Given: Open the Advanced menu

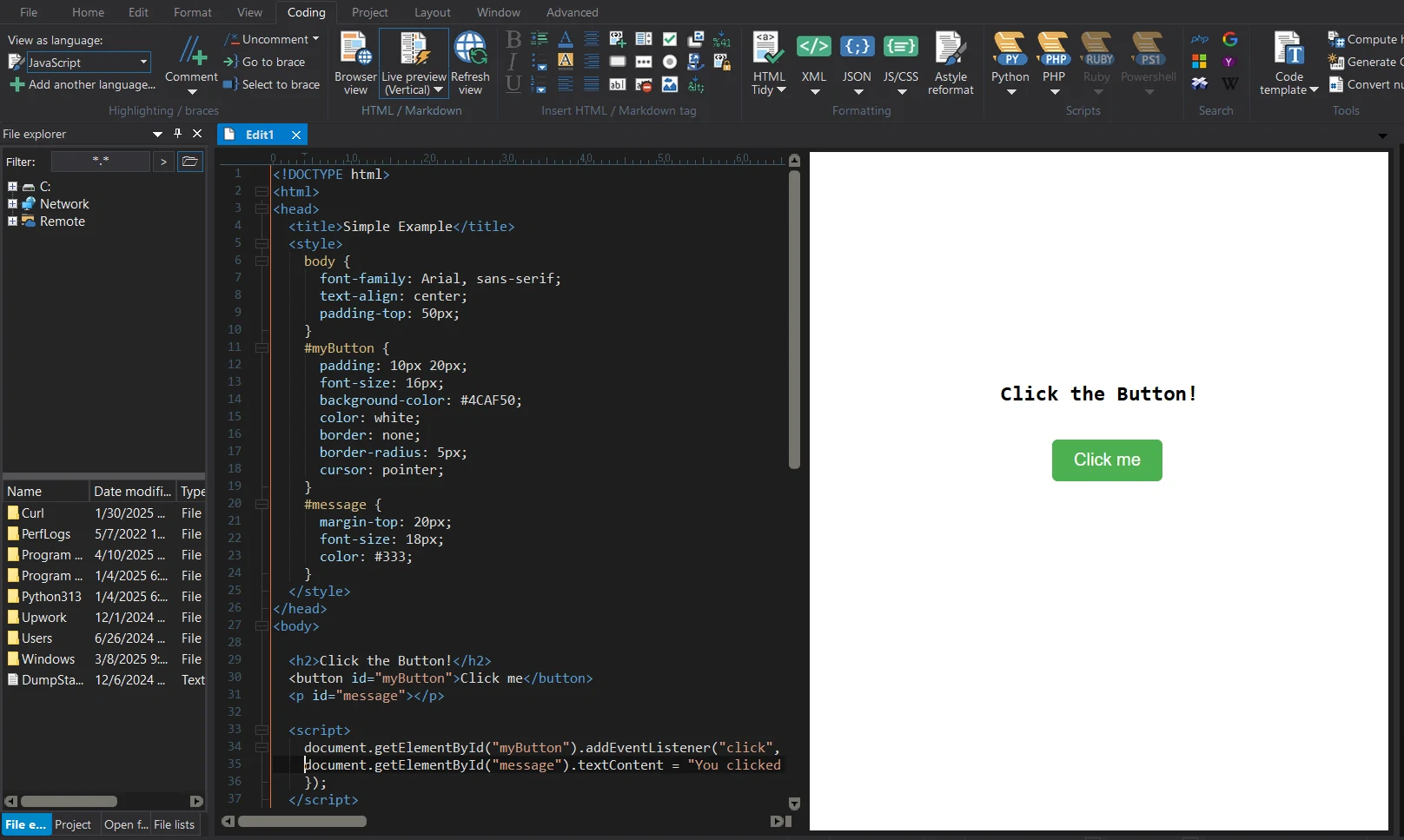Looking at the screenshot, I should tap(572, 12).
